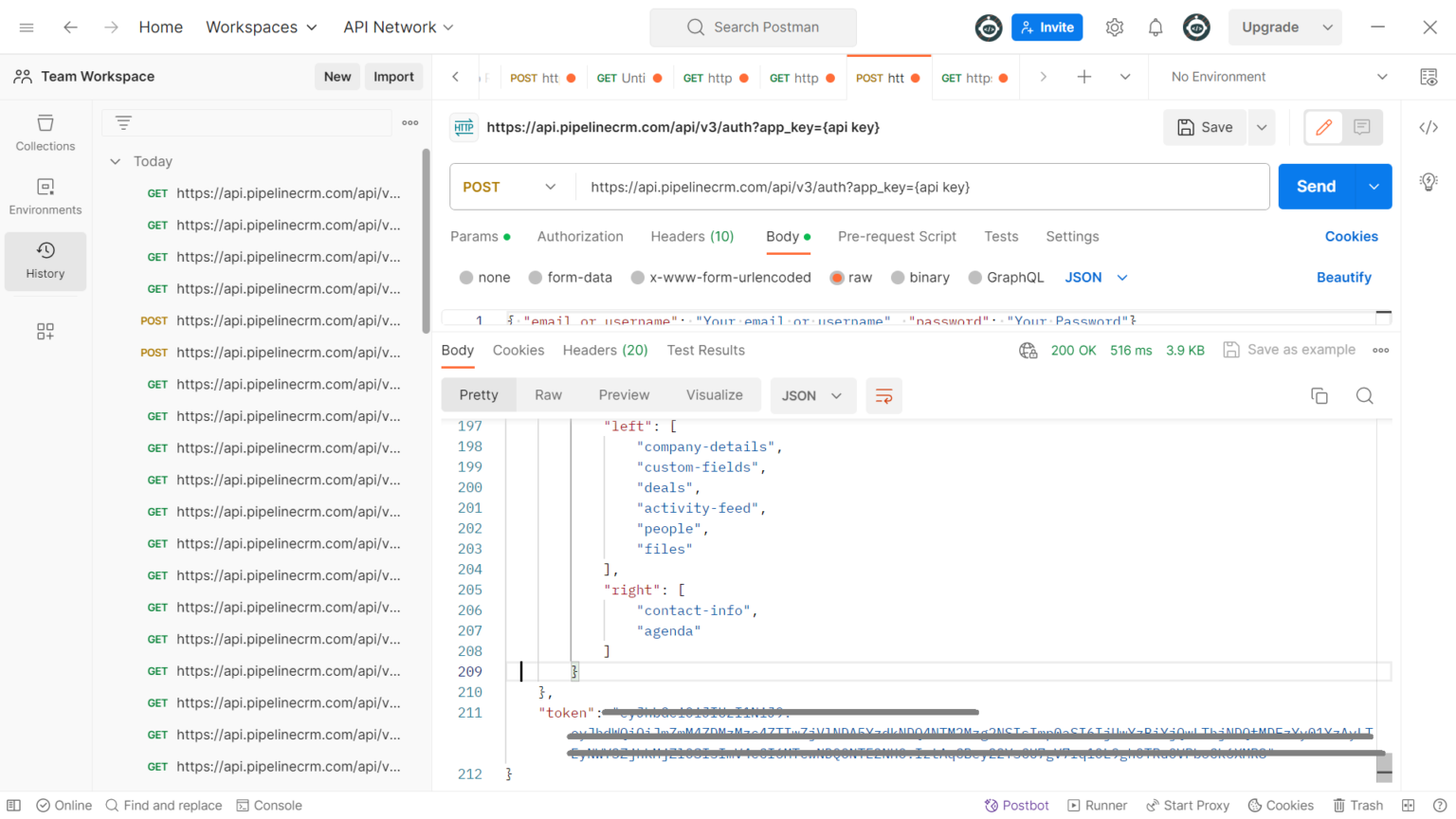
Task: Toggle the two-pane layout icon
Action: tap(1409, 805)
